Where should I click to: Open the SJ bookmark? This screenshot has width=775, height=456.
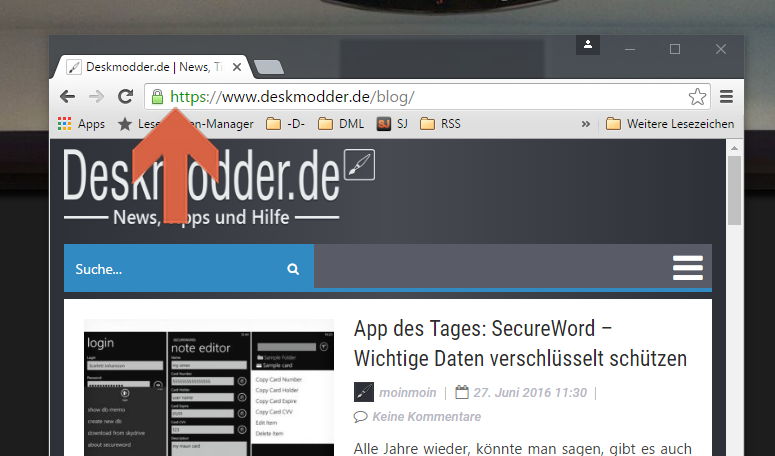(x=392, y=124)
